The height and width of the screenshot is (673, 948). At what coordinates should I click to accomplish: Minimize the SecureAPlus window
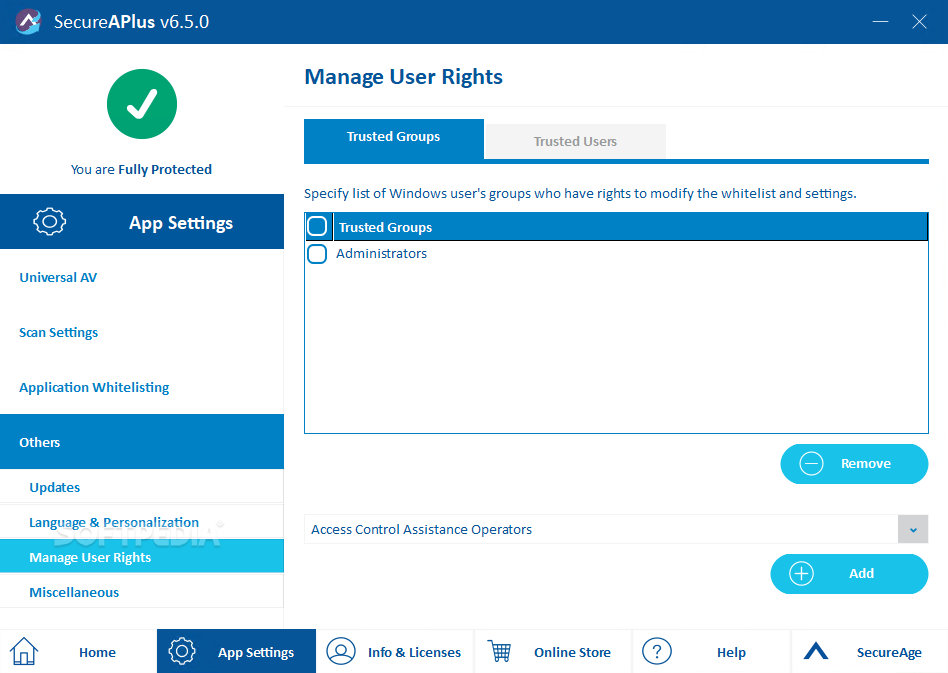point(880,22)
